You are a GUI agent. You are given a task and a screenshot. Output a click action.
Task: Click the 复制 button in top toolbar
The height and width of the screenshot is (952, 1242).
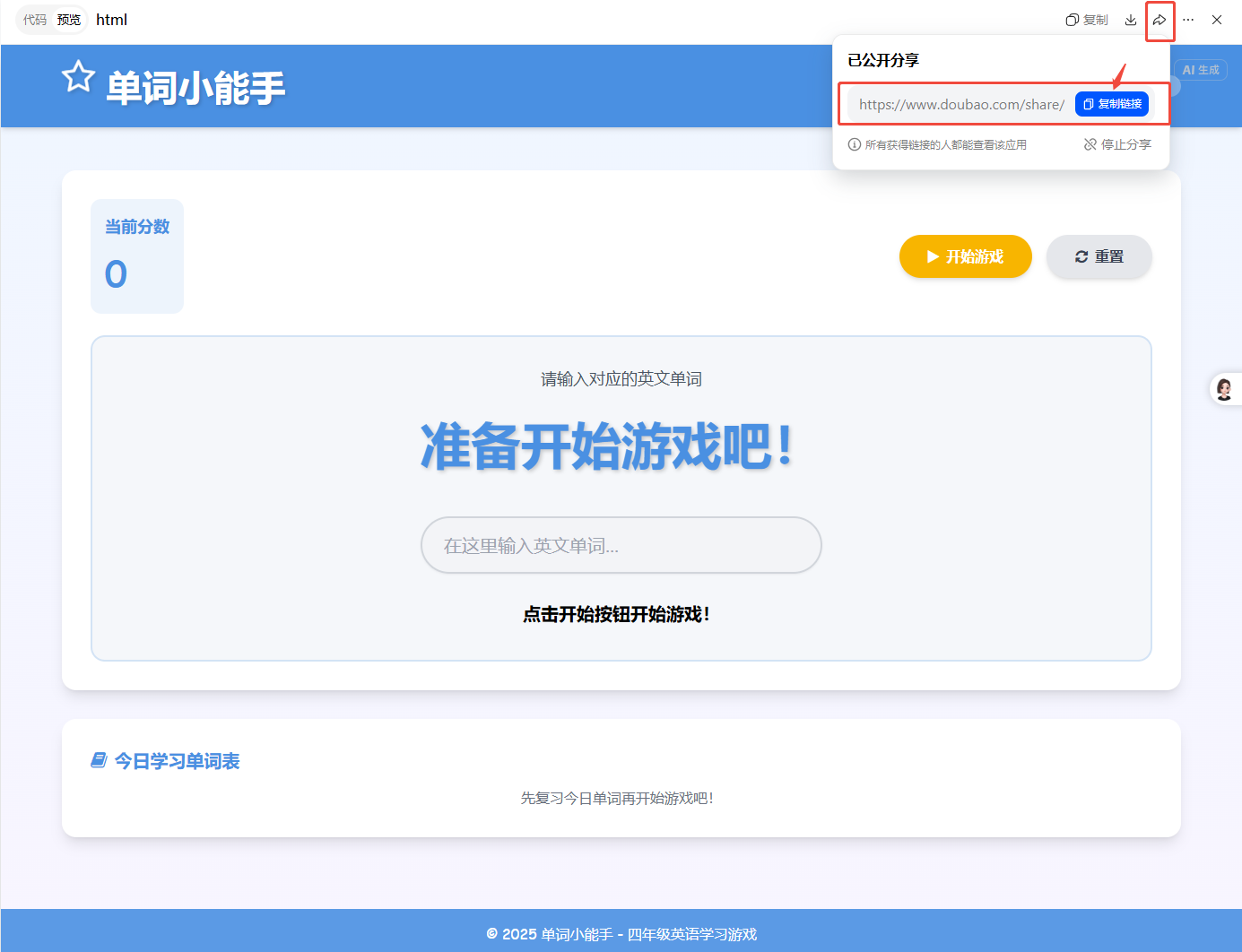(x=1087, y=20)
